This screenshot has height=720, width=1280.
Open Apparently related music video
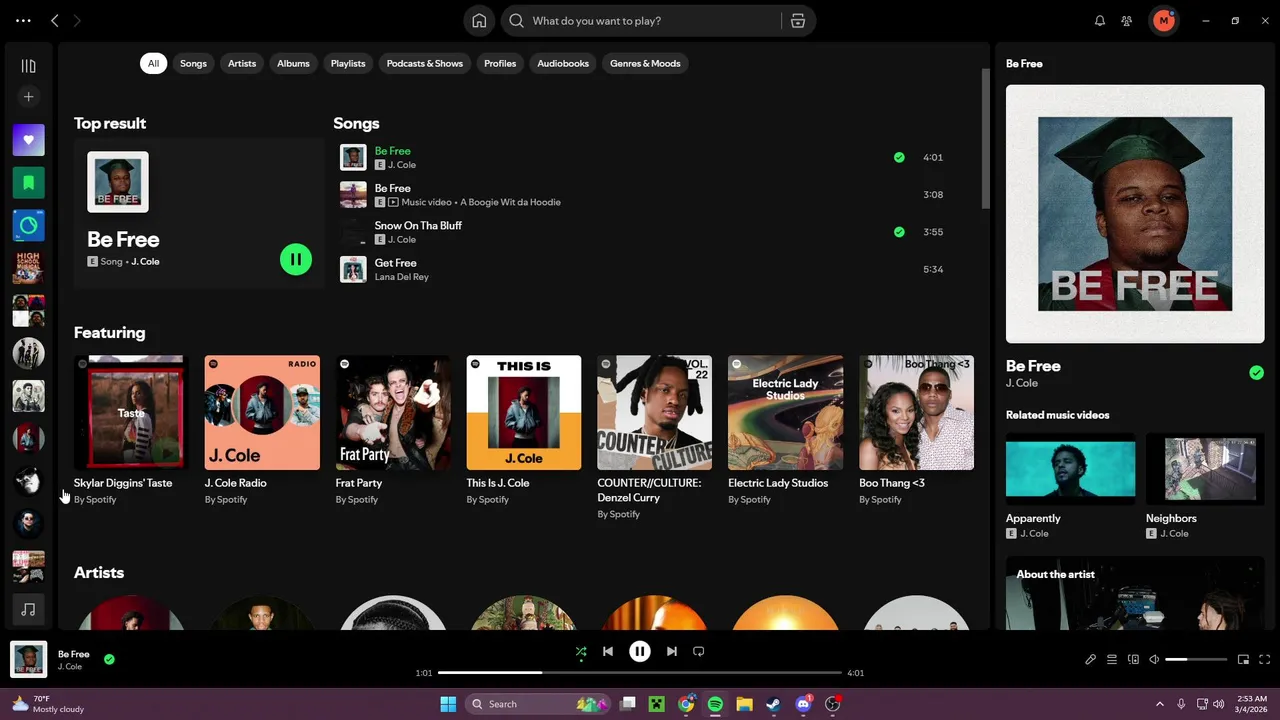coord(1071,487)
